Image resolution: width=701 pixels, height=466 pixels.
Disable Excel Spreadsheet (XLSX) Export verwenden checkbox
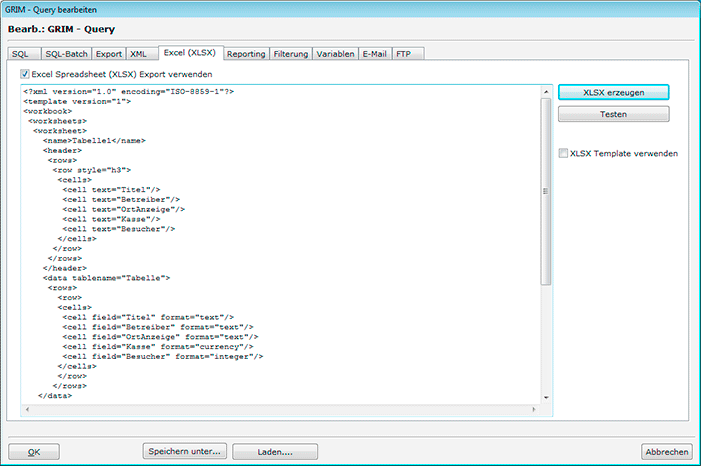[x=25, y=74]
